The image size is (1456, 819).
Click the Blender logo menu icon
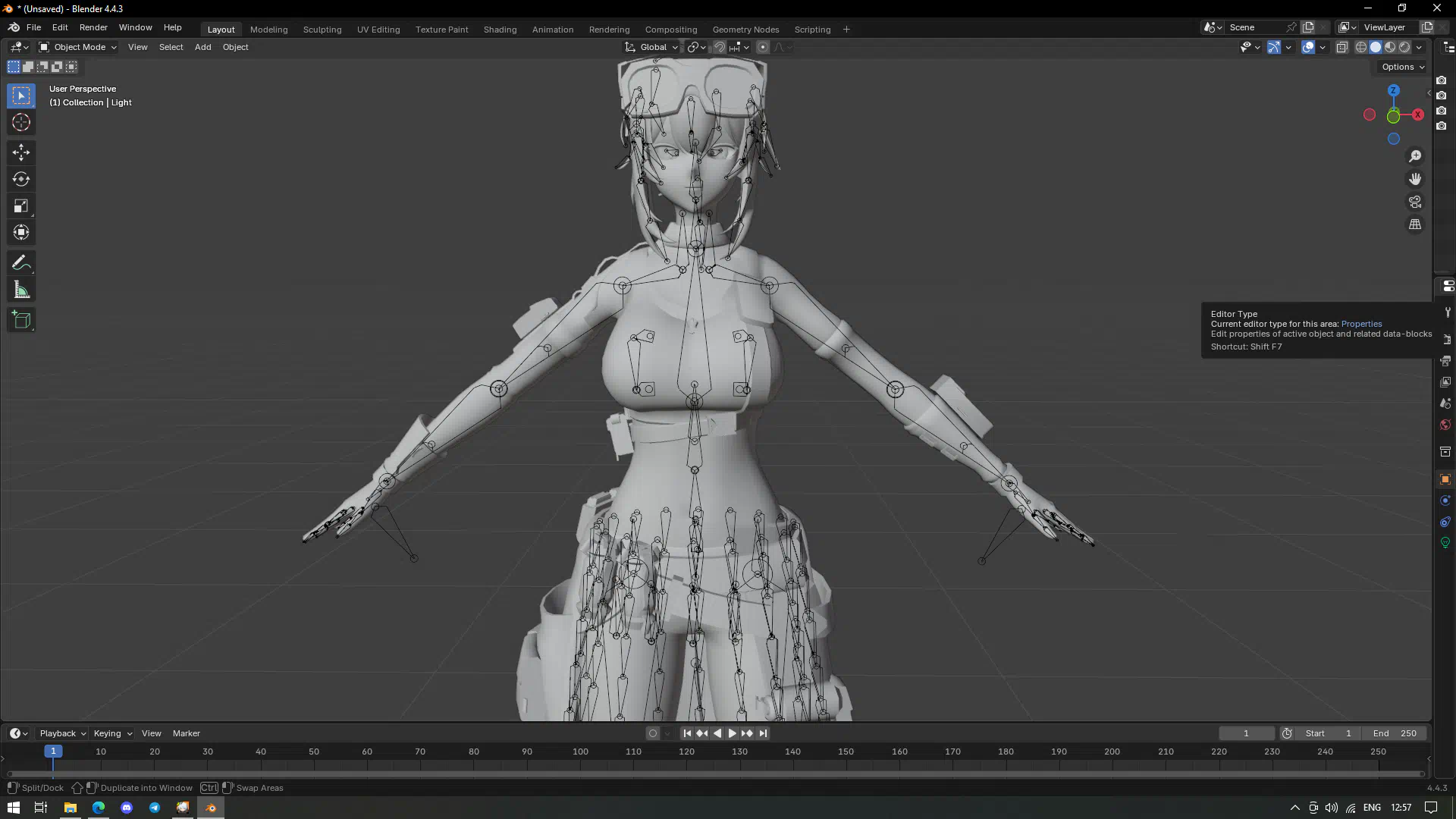(14, 27)
